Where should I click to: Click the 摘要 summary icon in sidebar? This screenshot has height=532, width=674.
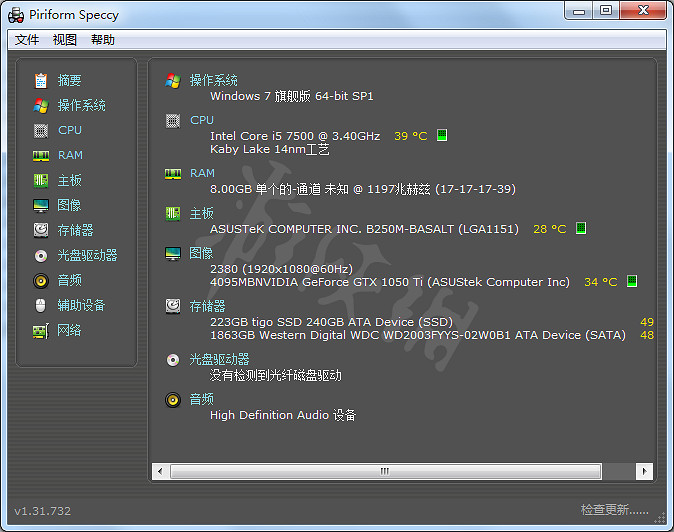point(41,80)
